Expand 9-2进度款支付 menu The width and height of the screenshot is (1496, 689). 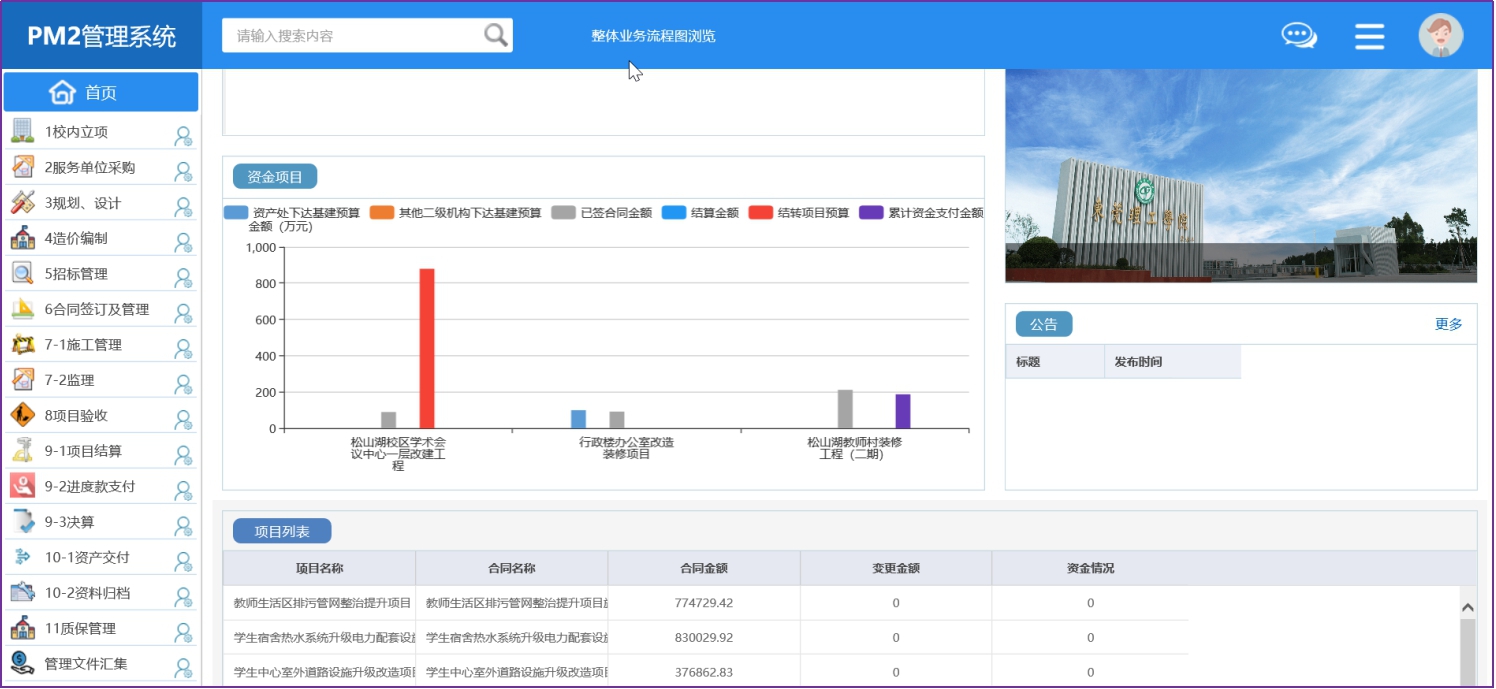pos(89,487)
